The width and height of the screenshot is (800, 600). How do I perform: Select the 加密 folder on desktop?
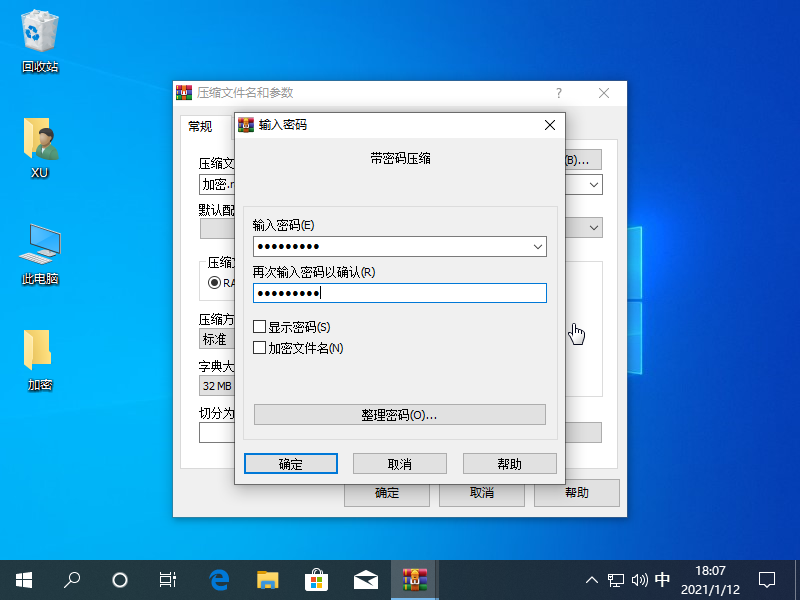click(x=40, y=352)
